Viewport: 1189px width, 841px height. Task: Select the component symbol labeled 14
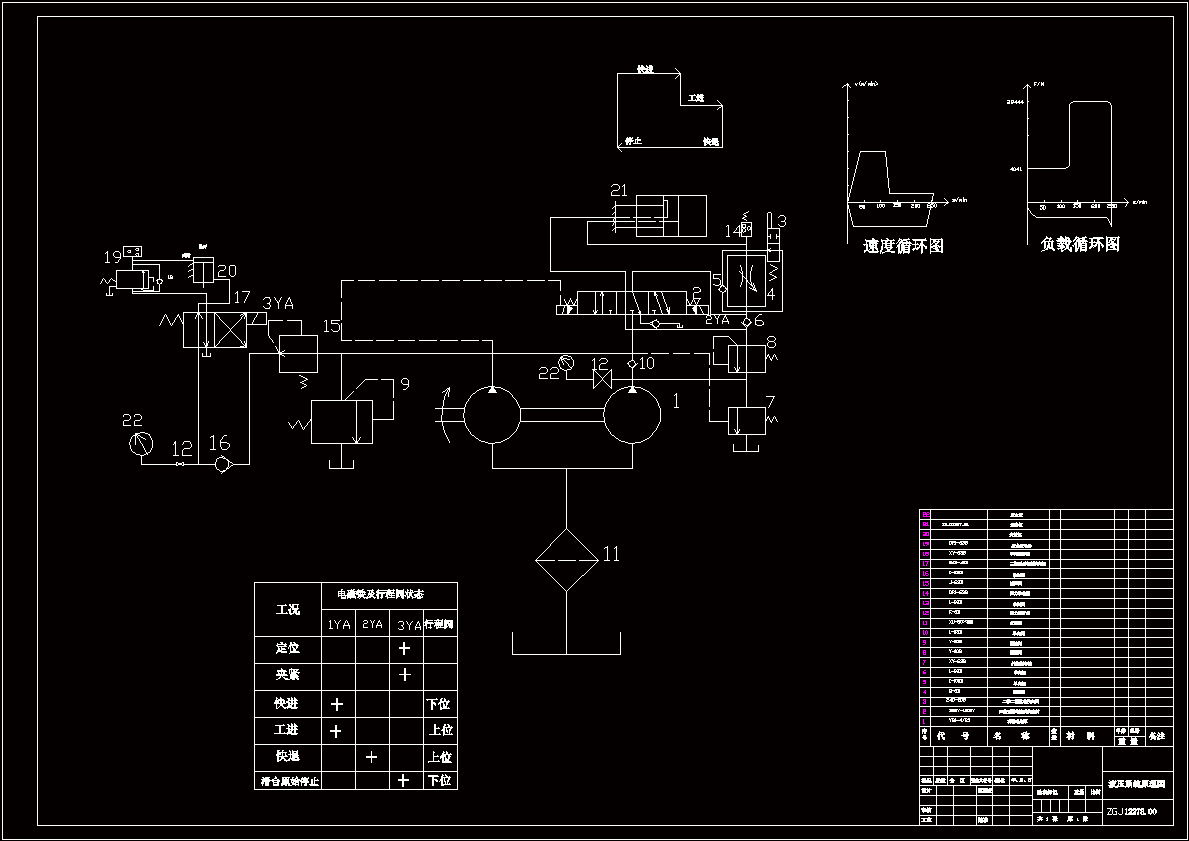(746, 228)
